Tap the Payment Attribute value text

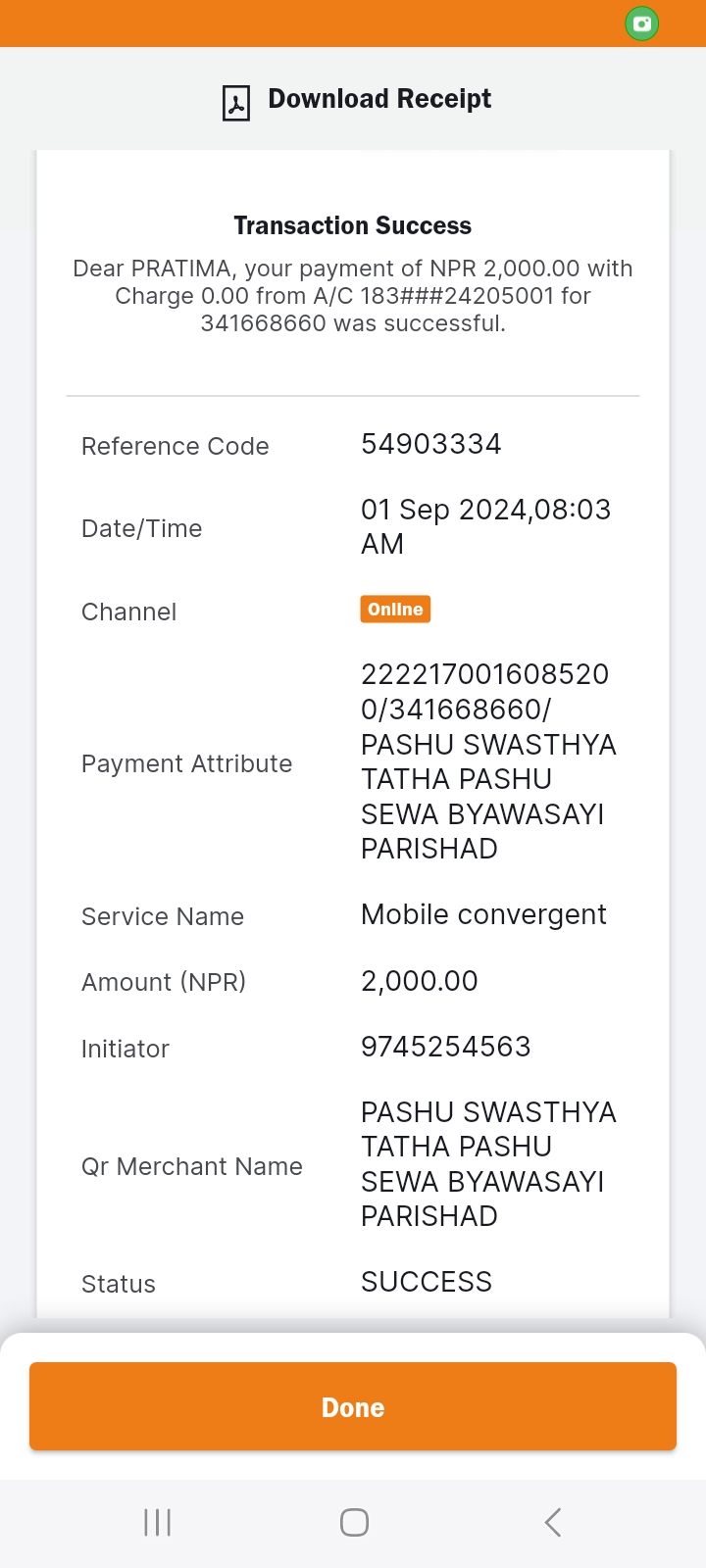coord(488,761)
